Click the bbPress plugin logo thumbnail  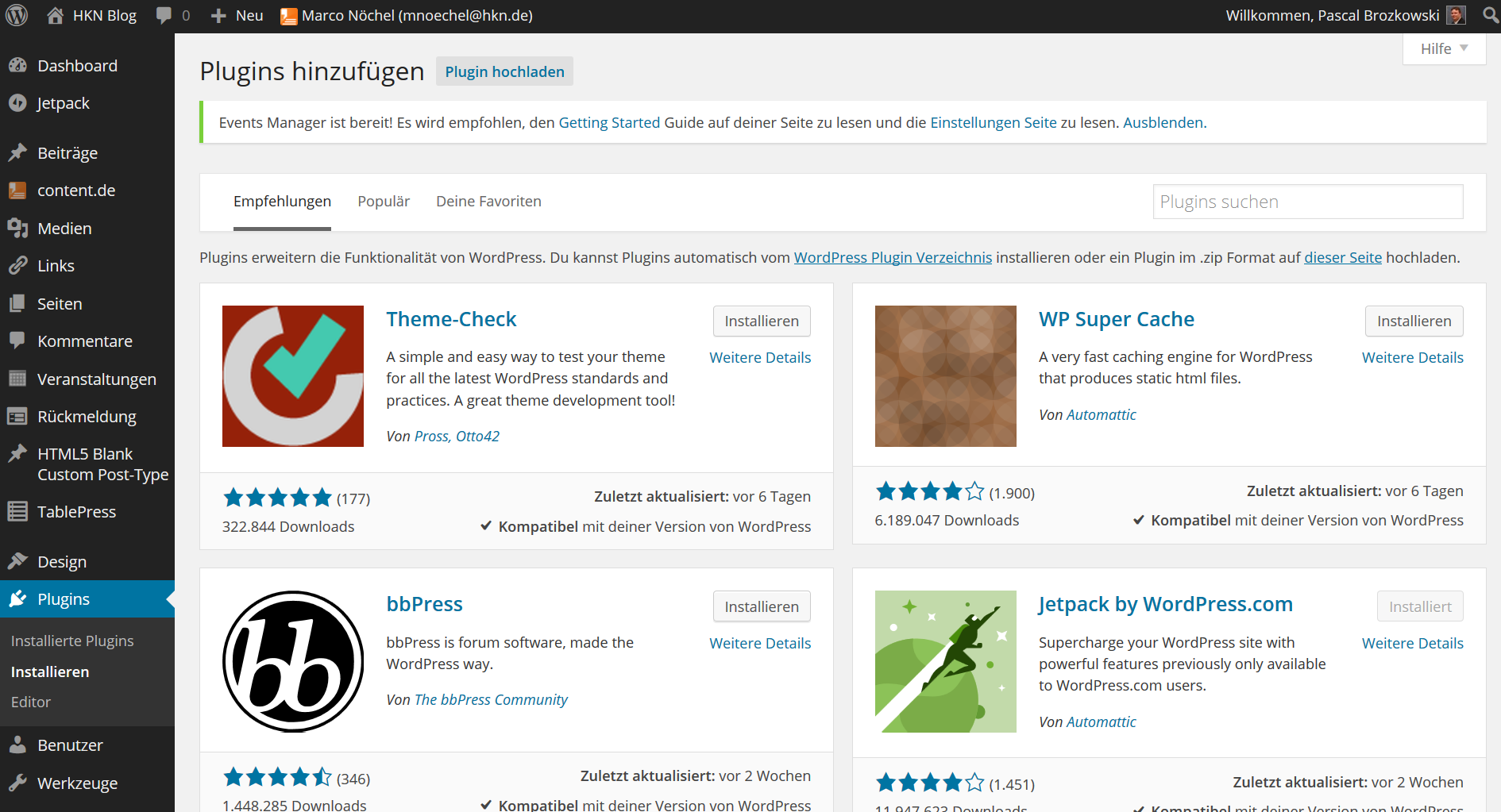point(293,661)
